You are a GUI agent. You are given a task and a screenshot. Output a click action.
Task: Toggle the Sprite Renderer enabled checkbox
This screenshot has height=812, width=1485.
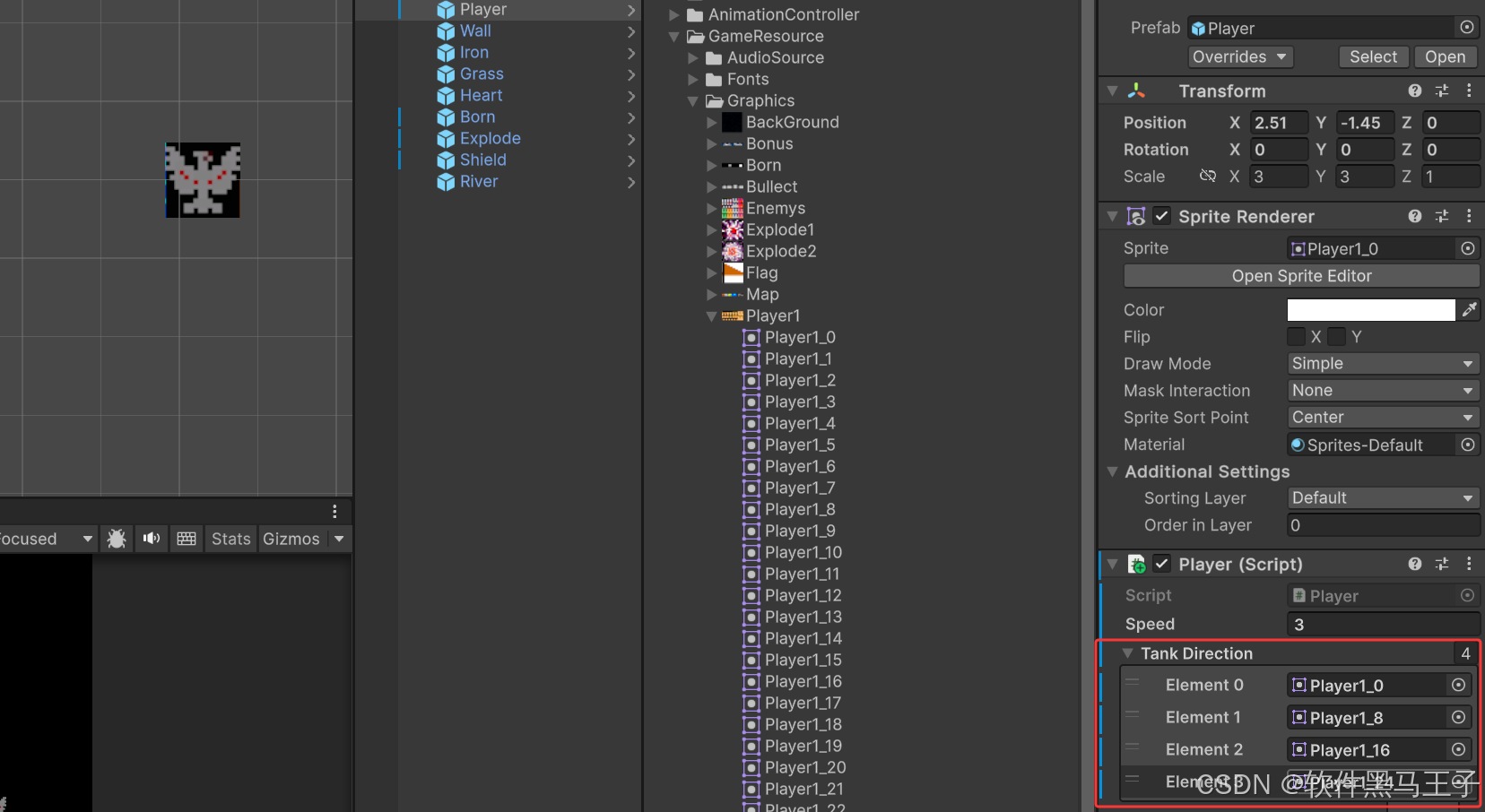[1162, 216]
